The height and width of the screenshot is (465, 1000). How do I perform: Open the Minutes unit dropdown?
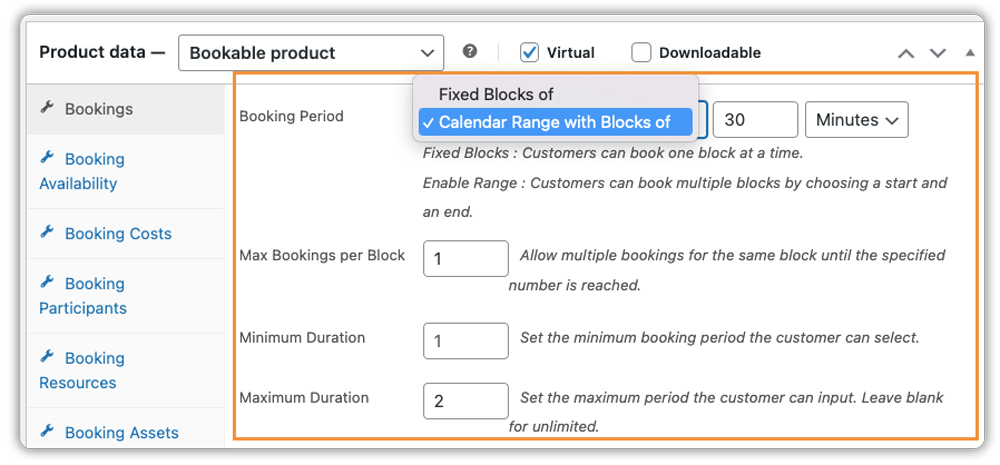pyautogui.click(x=857, y=119)
